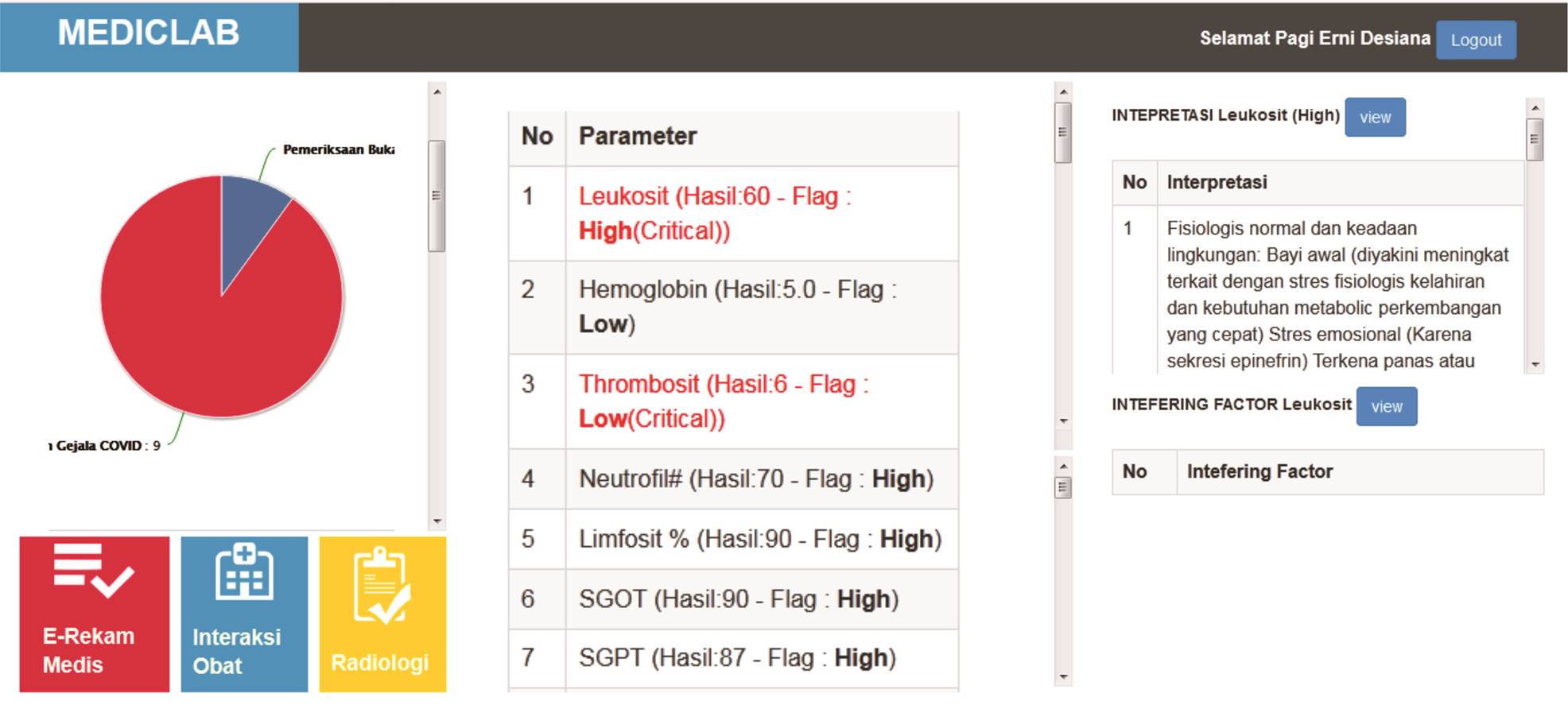Image resolution: width=1568 pixels, height=713 pixels.
Task: Click the pie chart panel scrollbar thumb
Action: [436, 196]
